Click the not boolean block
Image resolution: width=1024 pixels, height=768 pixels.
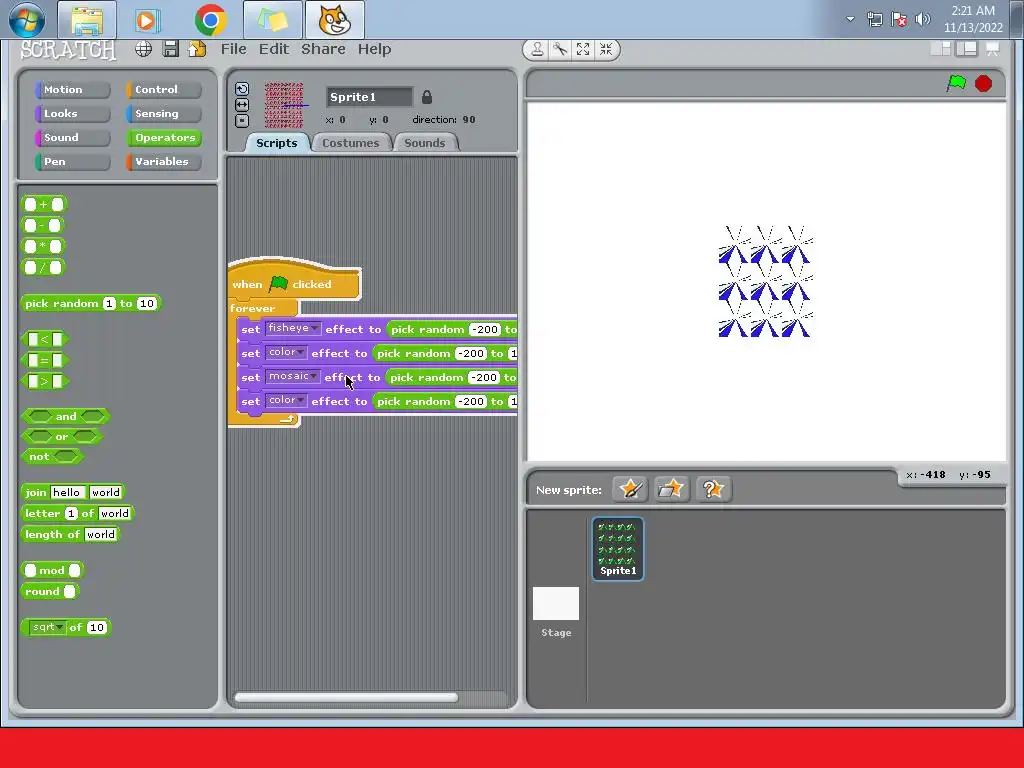pyautogui.click(x=52, y=456)
